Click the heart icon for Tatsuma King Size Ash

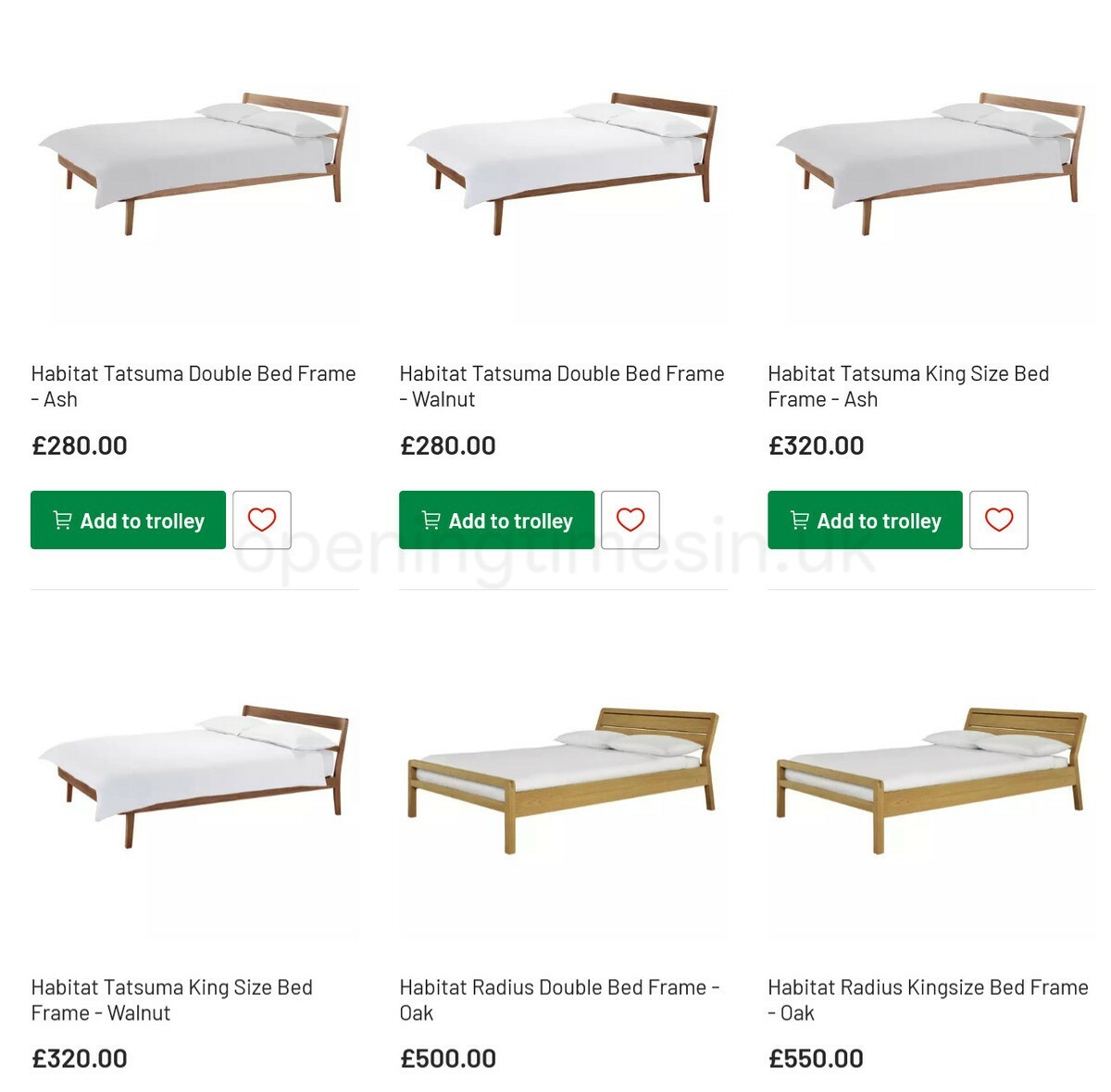pyautogui.click(x=999, y=520)
